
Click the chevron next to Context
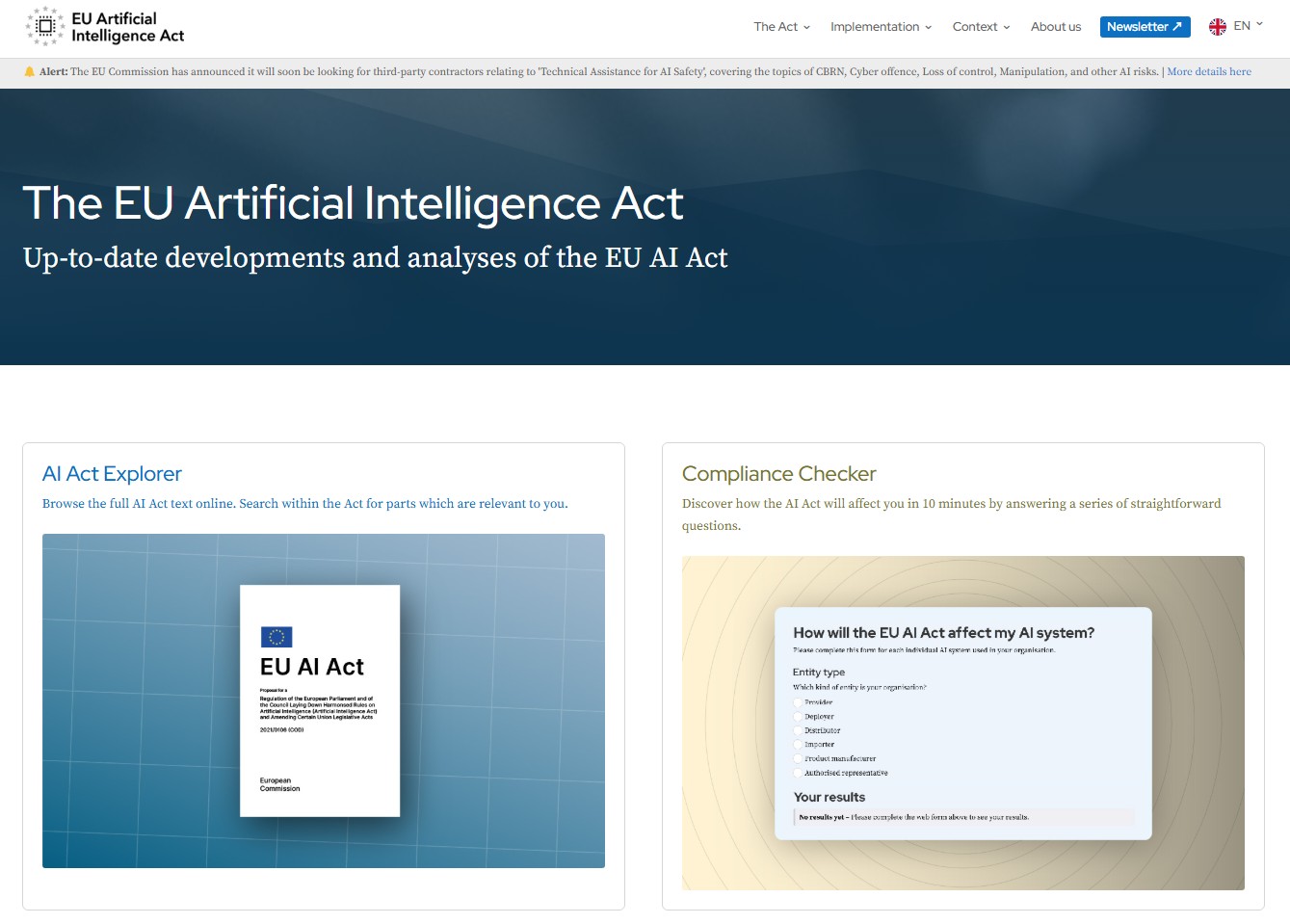[x=1007, y=27]
